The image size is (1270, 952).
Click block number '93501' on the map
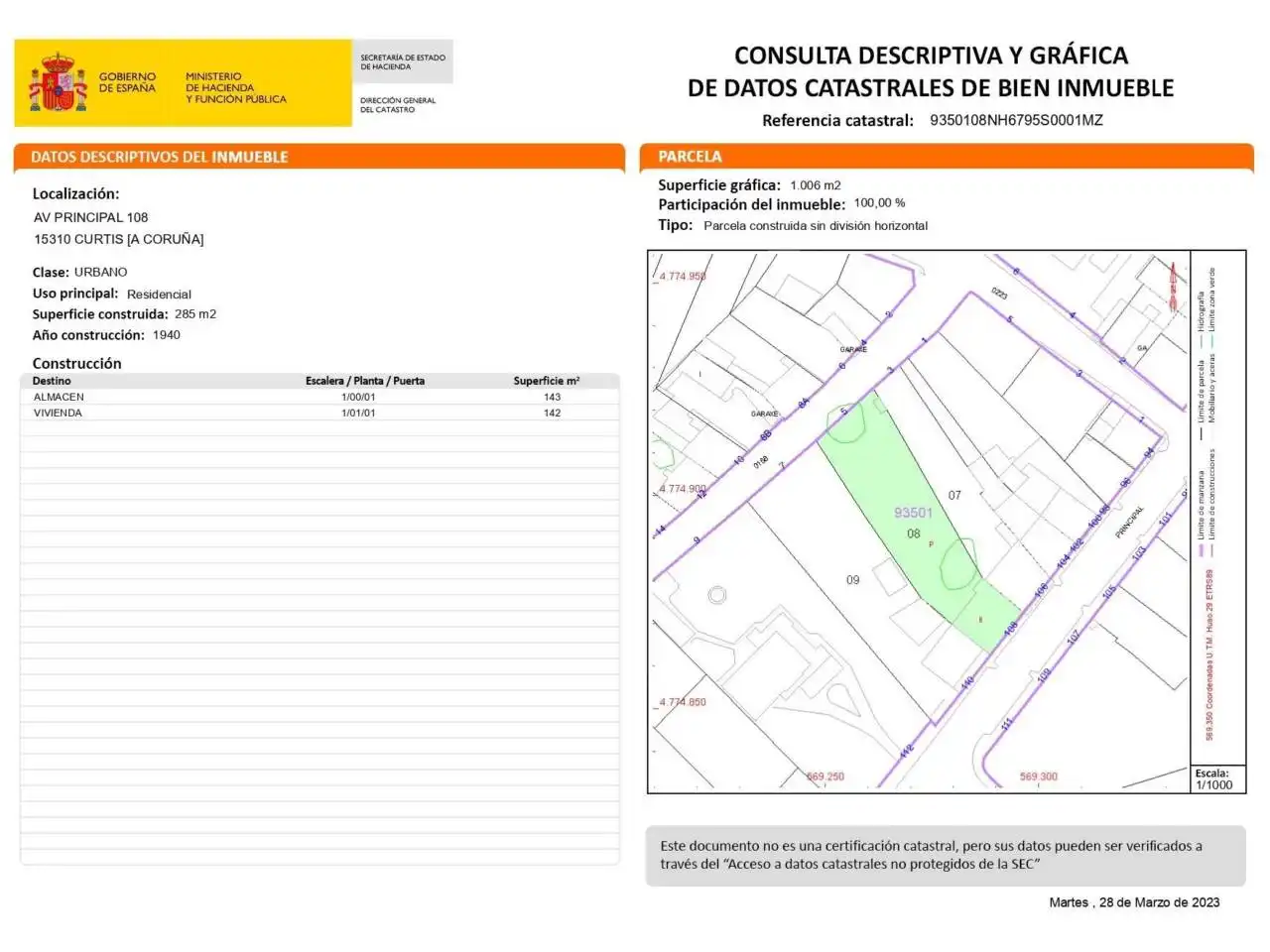(x=913, y=513)
